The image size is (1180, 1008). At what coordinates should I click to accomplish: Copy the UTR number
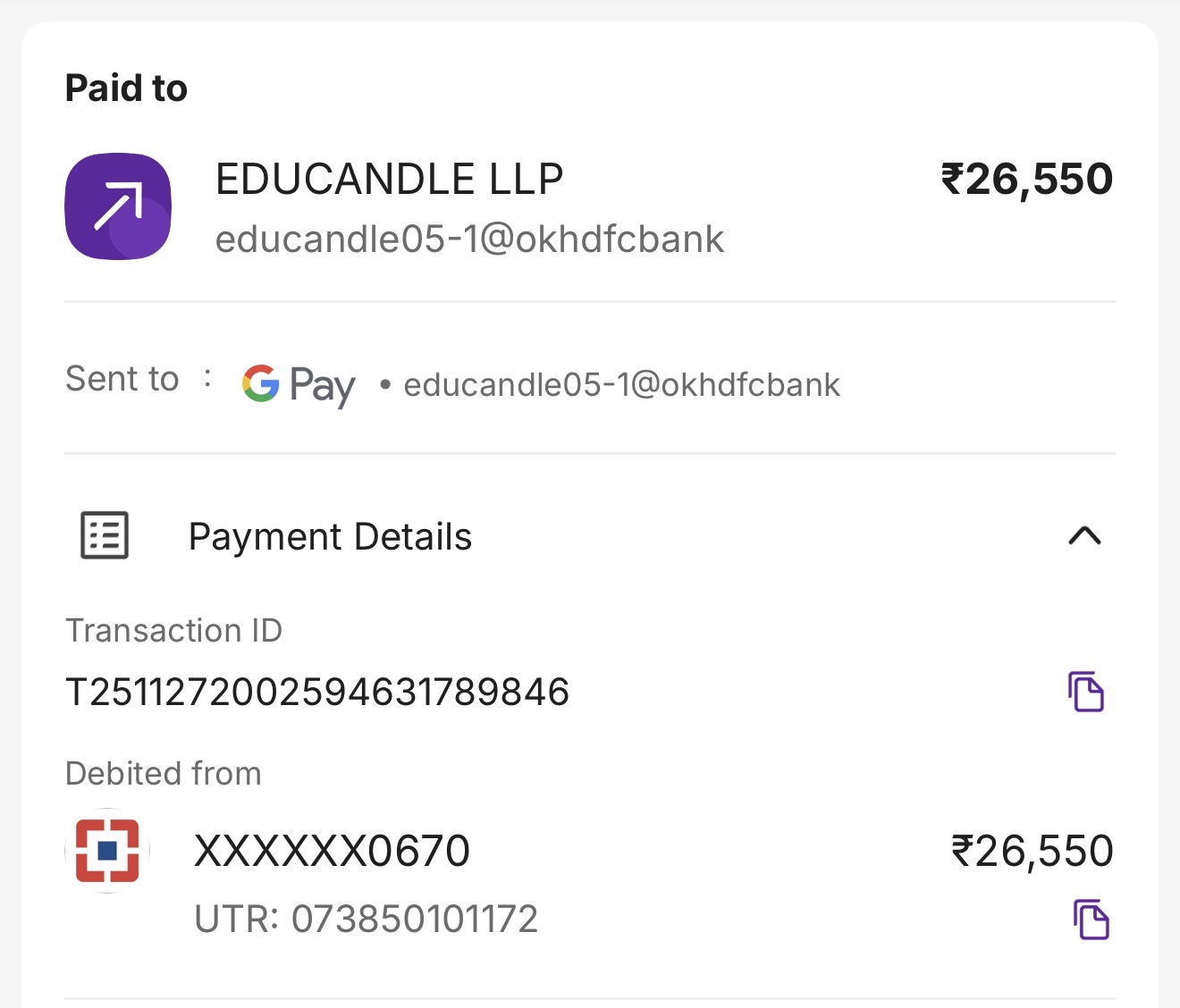[x=1091, y=919]
